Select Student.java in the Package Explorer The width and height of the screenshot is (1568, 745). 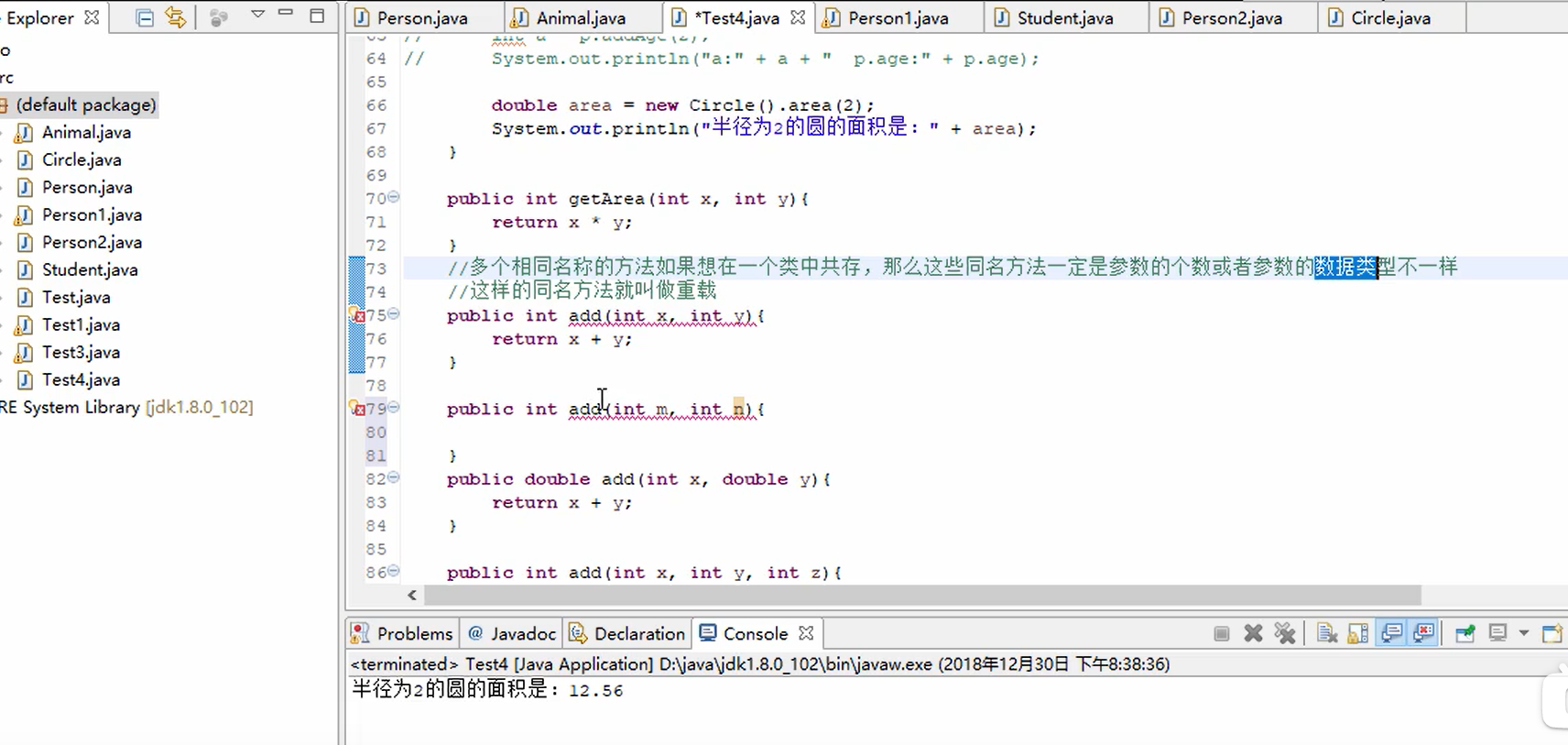pyautogui.click(x=90, y=269)
